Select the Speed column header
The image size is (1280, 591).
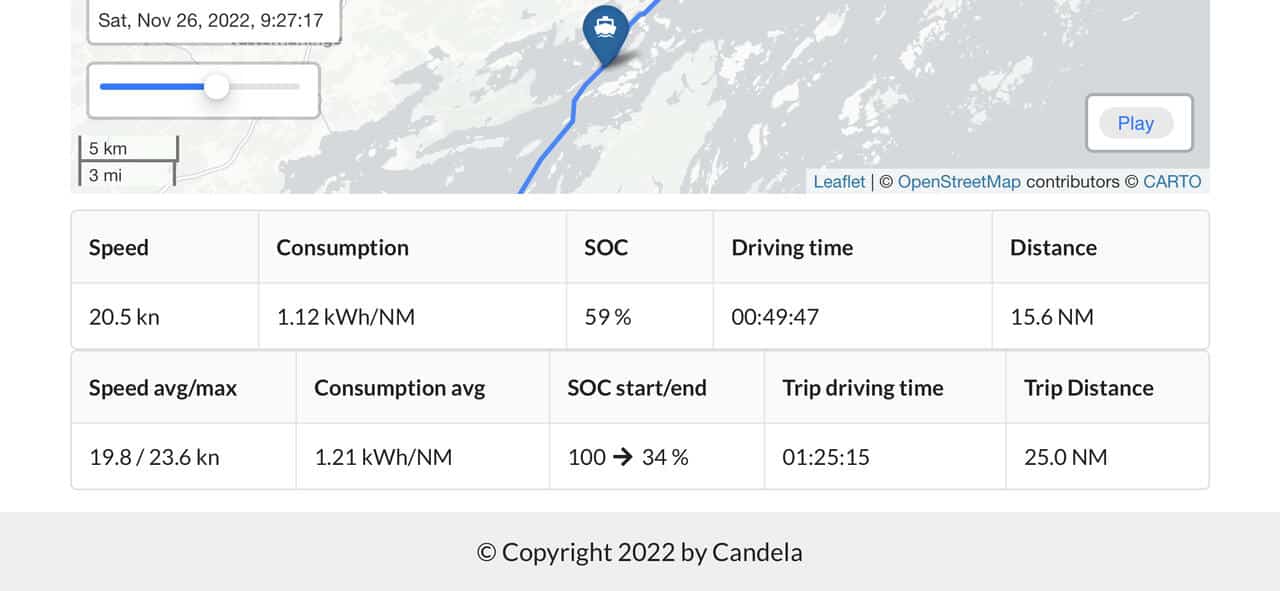pos(119,248)
